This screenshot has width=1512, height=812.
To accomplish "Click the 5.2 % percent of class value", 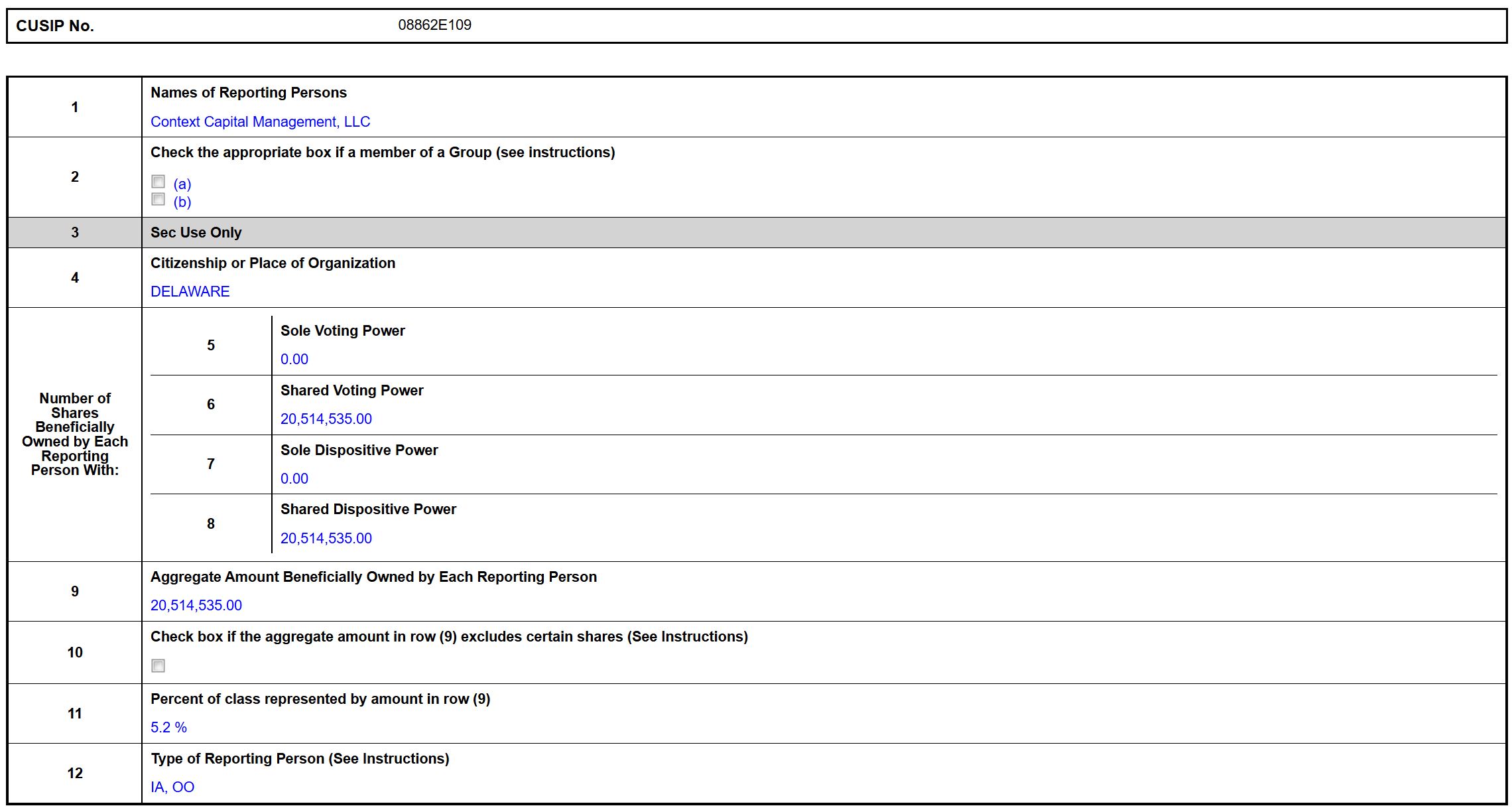I will tap(168, 728).
